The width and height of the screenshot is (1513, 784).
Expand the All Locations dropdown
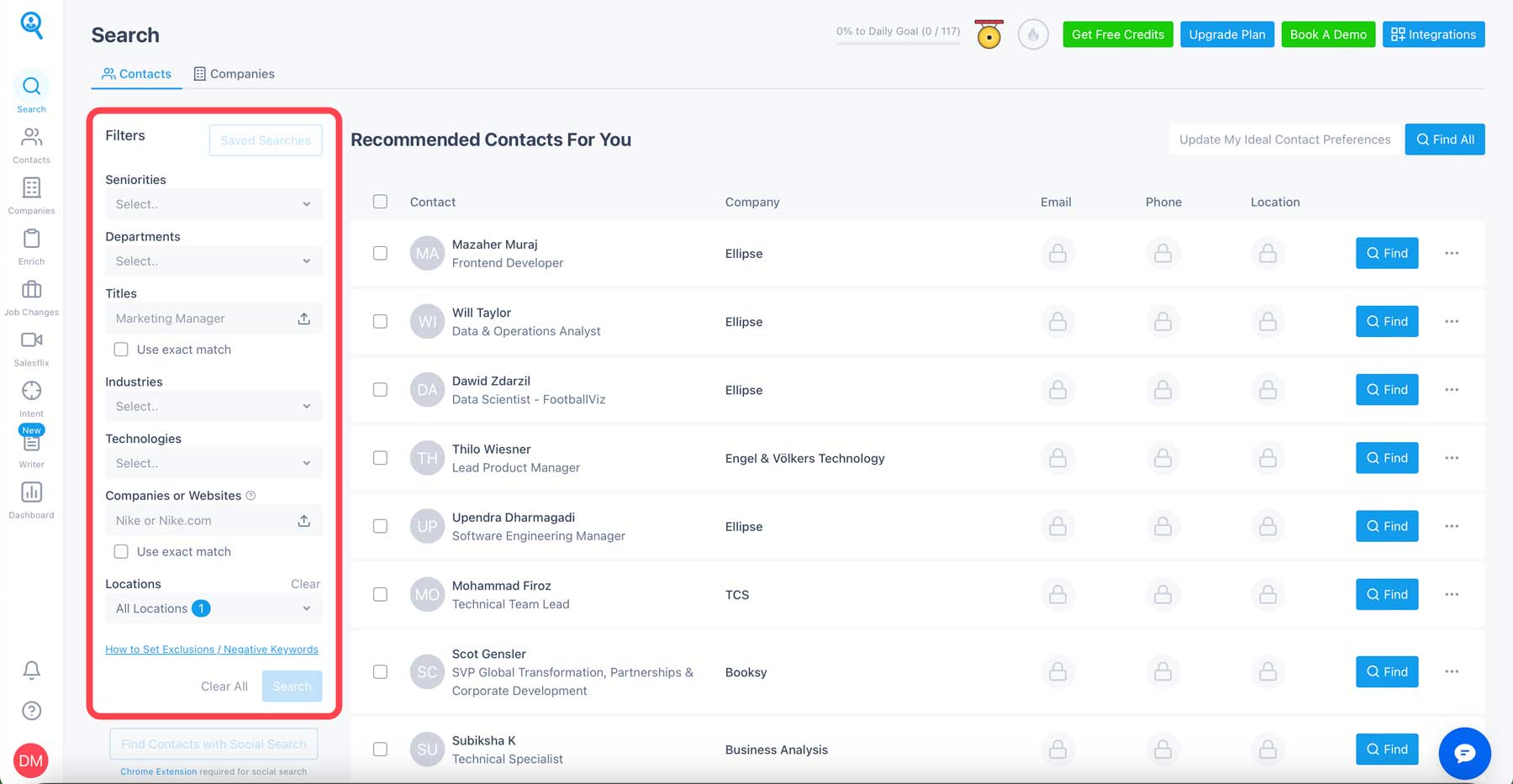[214, 608]
